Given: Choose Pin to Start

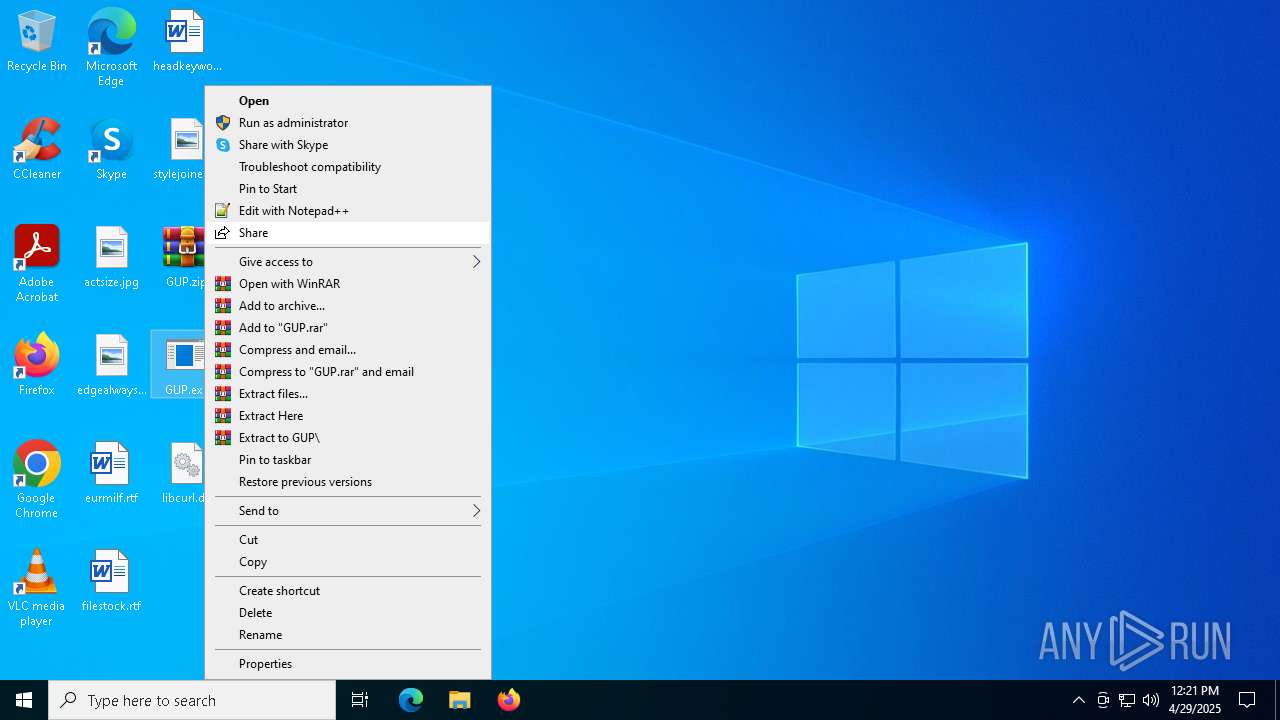Looking at the screenshot, I should (x=347, y=189).
